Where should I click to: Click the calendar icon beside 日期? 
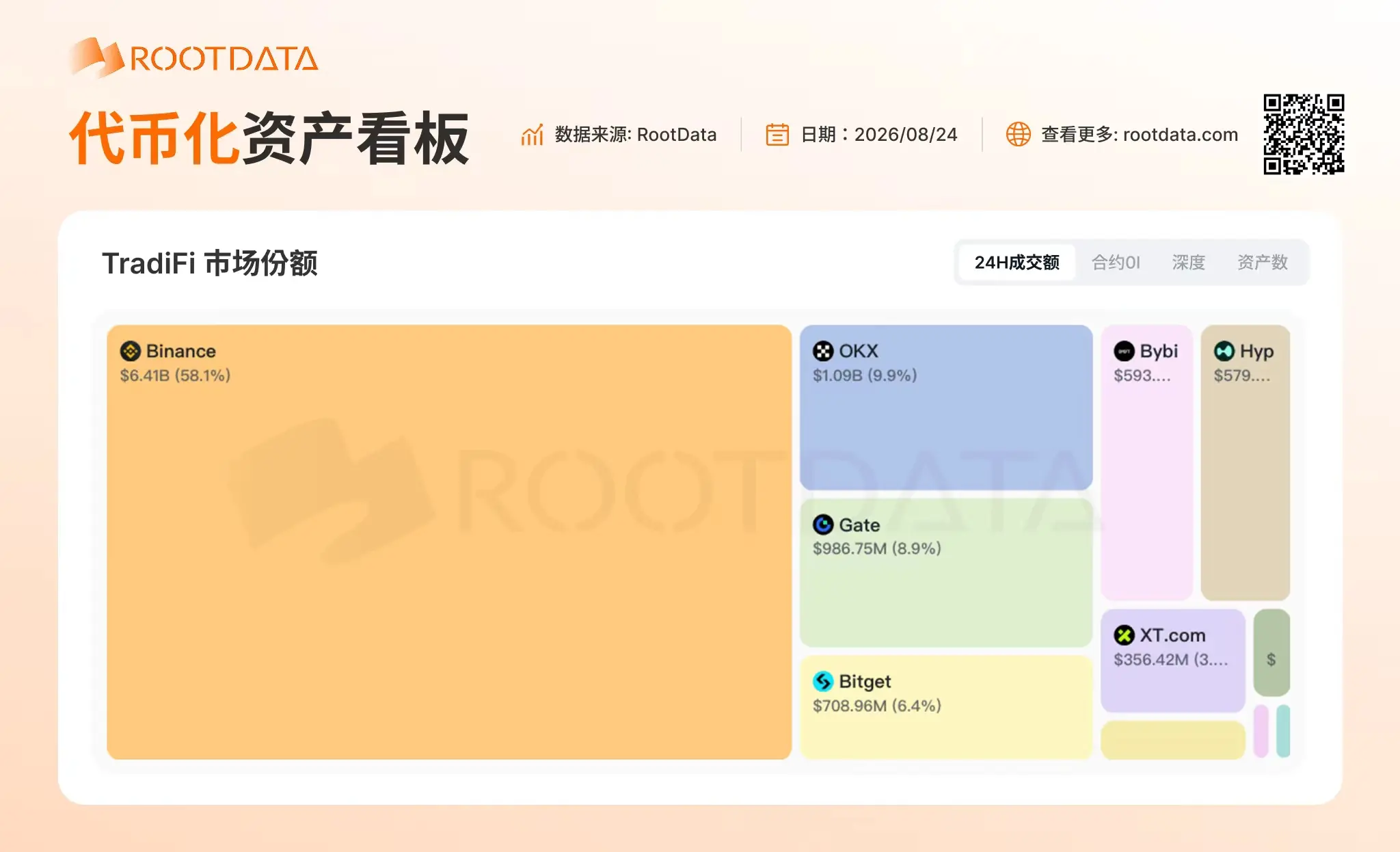pos(777,135)
